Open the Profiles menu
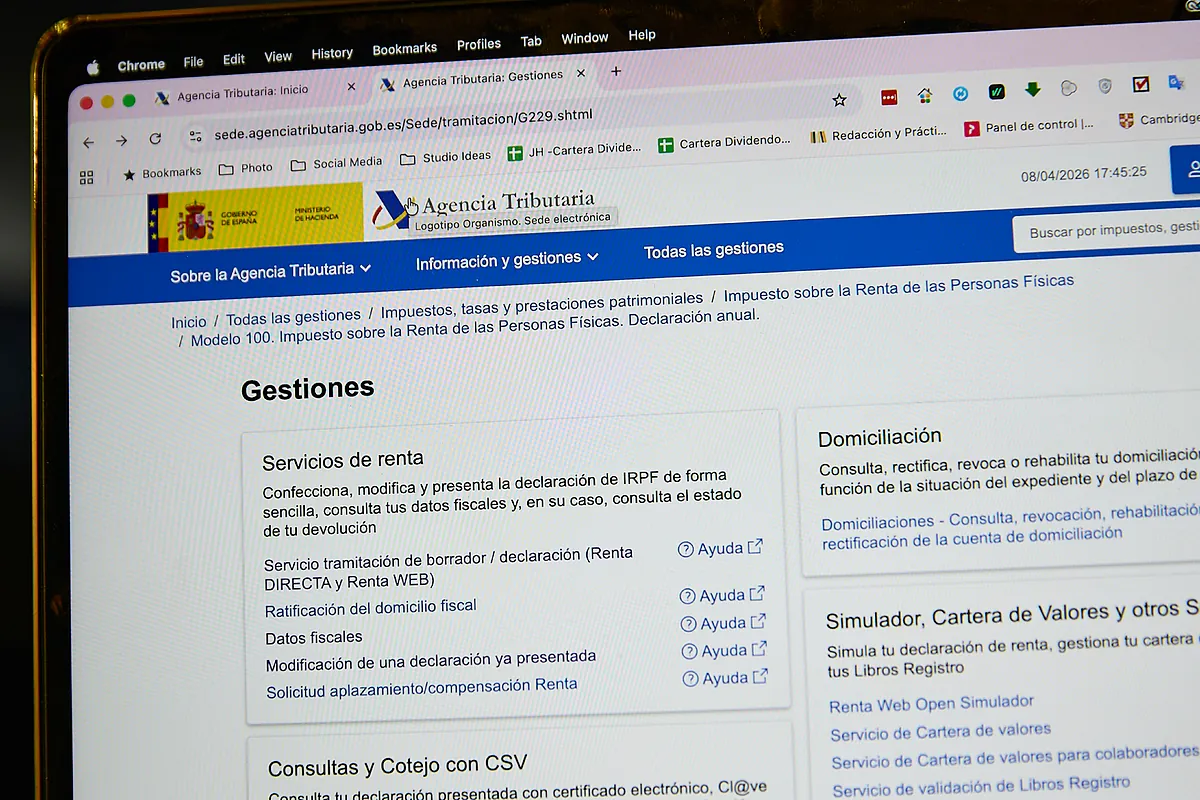1200x800 pixels. 479,45
